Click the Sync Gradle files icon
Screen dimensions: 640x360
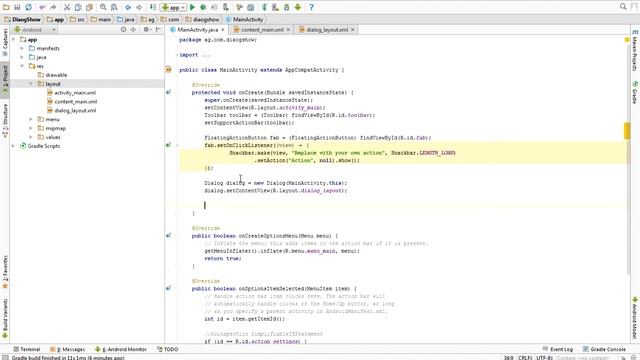264,7
